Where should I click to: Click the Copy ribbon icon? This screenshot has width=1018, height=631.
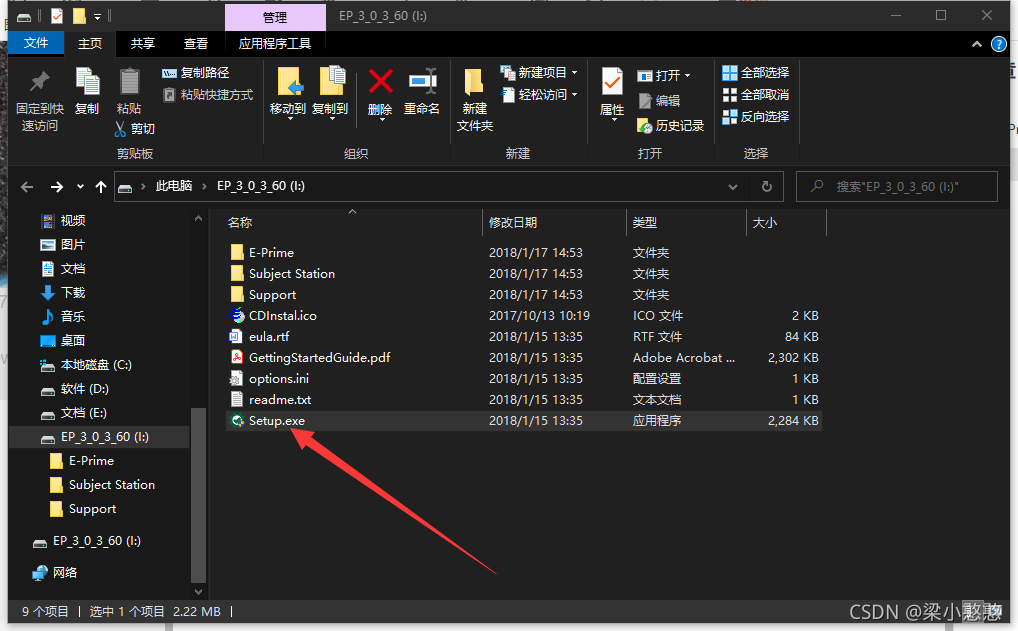coord(87,82)
